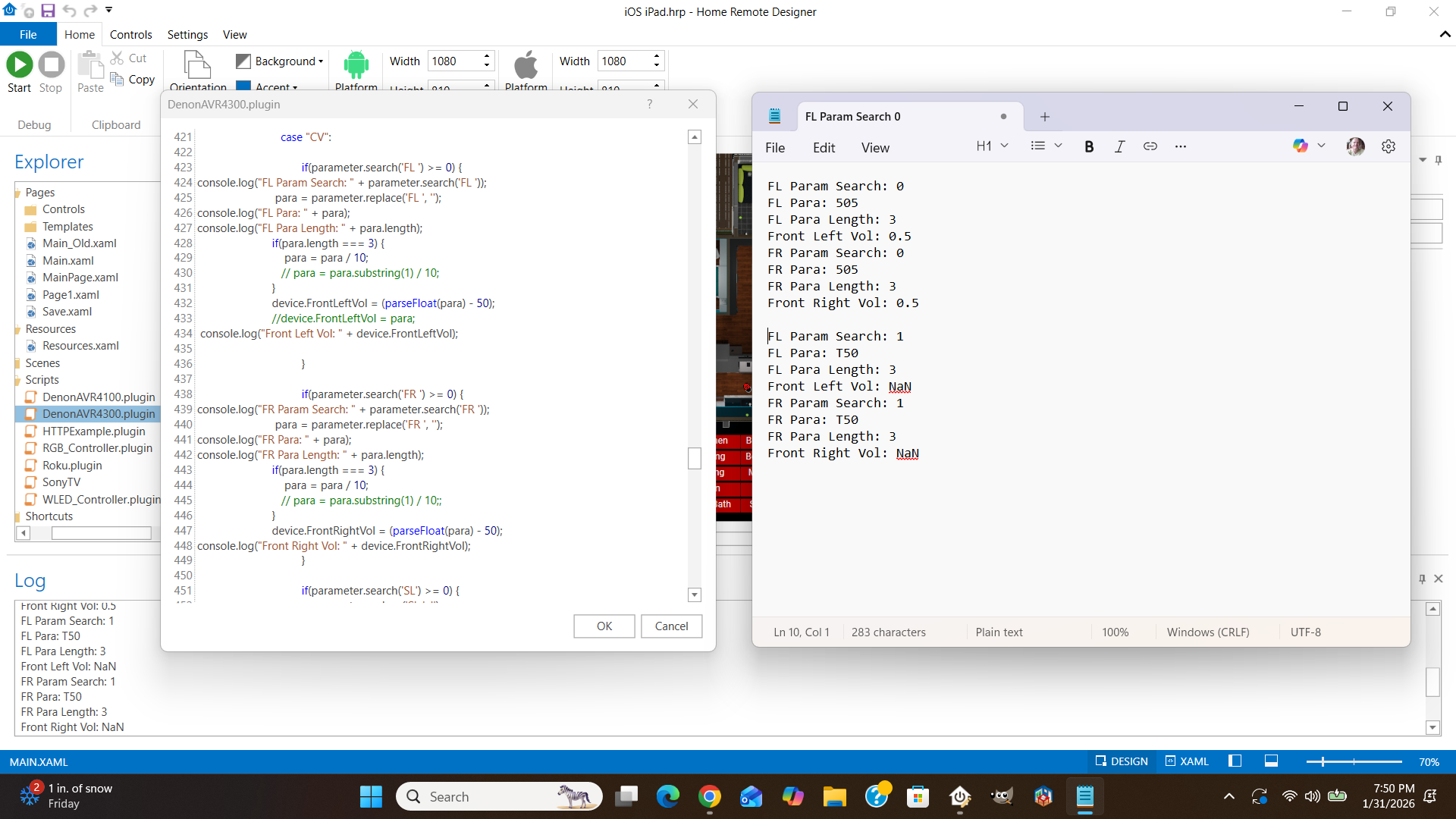This screenshot has width=1456, height=819.
Task: Click OK in the plugin editor dialog
Action: tap(604, 626)
